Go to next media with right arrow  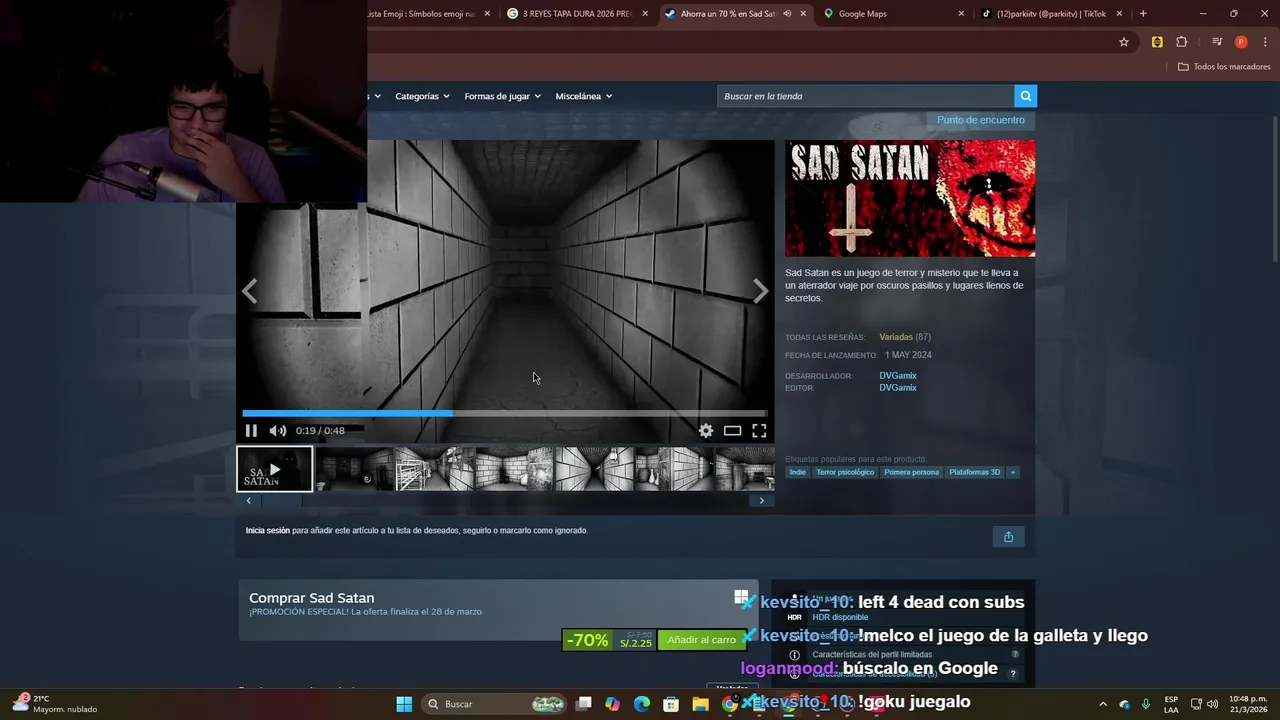point(761,291)
